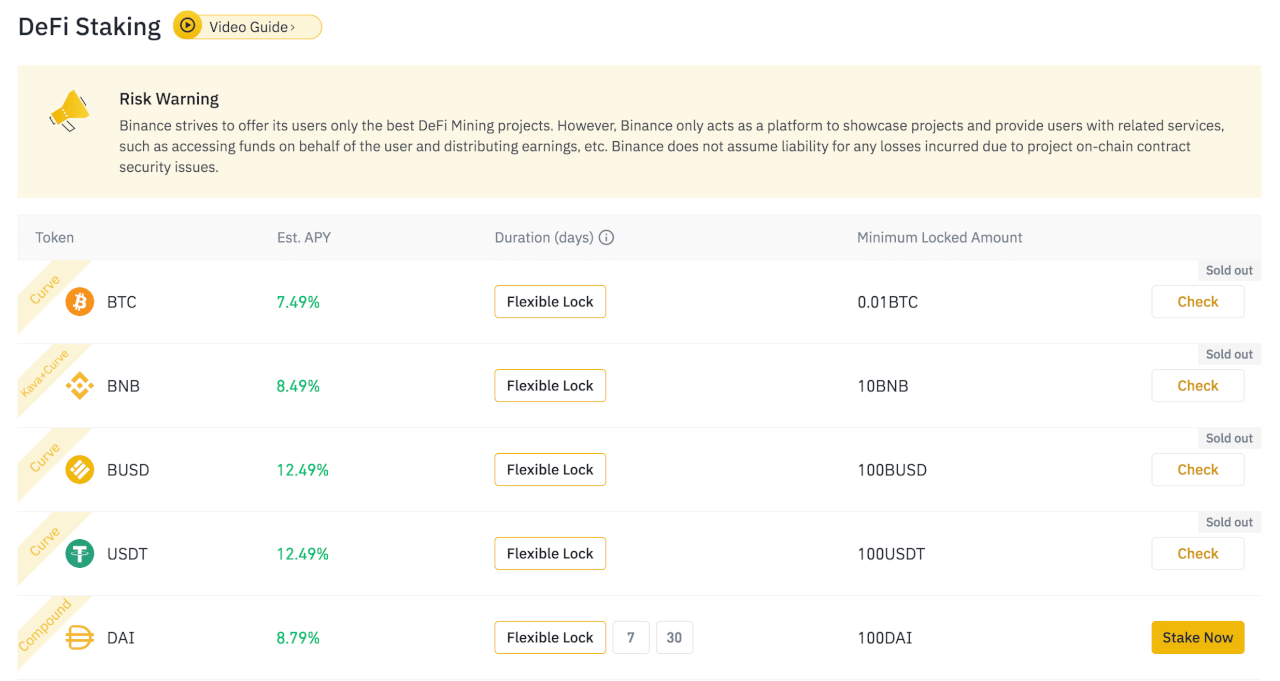This screenshot has width=1280, height=681.
Task: Click the Curve ribbon on BTC row
Action: point(46,290)
